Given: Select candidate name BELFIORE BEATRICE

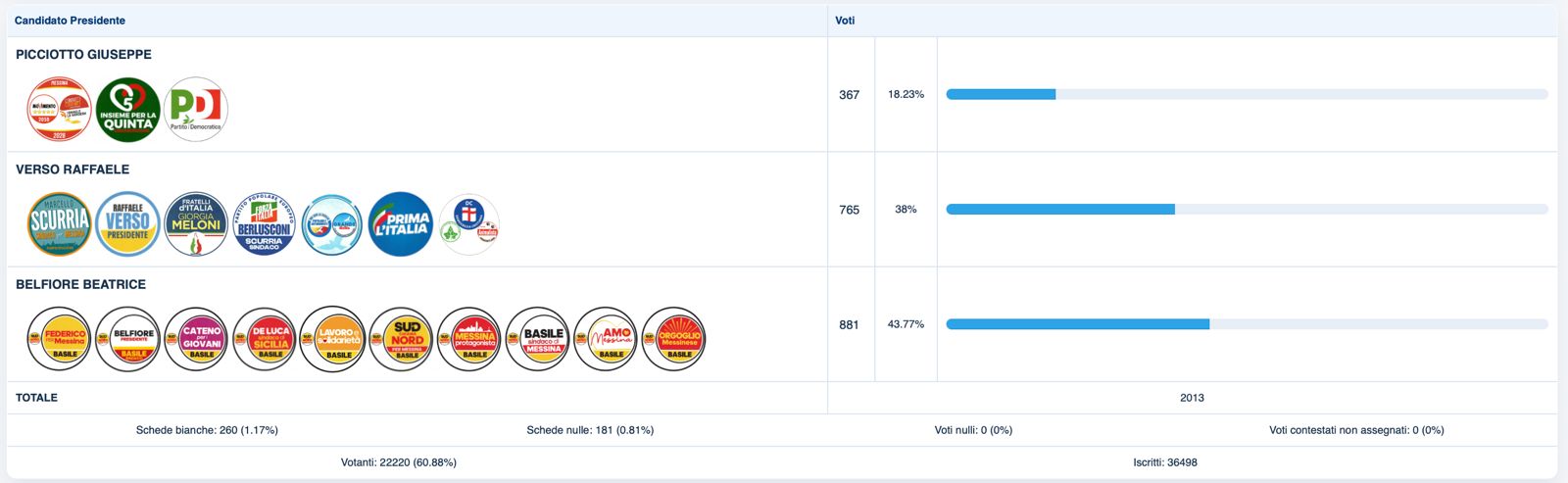Looking at the screenshot, I should [x=80, y=284].
